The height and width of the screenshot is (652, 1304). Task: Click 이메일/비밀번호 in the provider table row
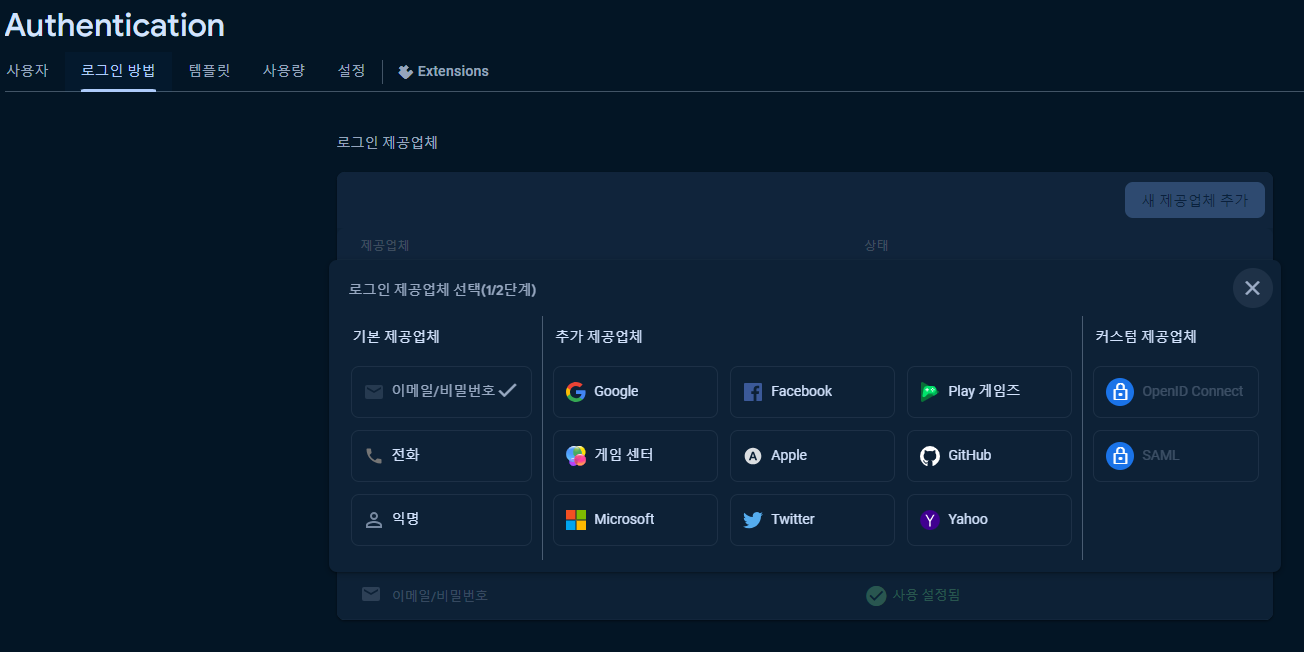[x=440, y=596]
